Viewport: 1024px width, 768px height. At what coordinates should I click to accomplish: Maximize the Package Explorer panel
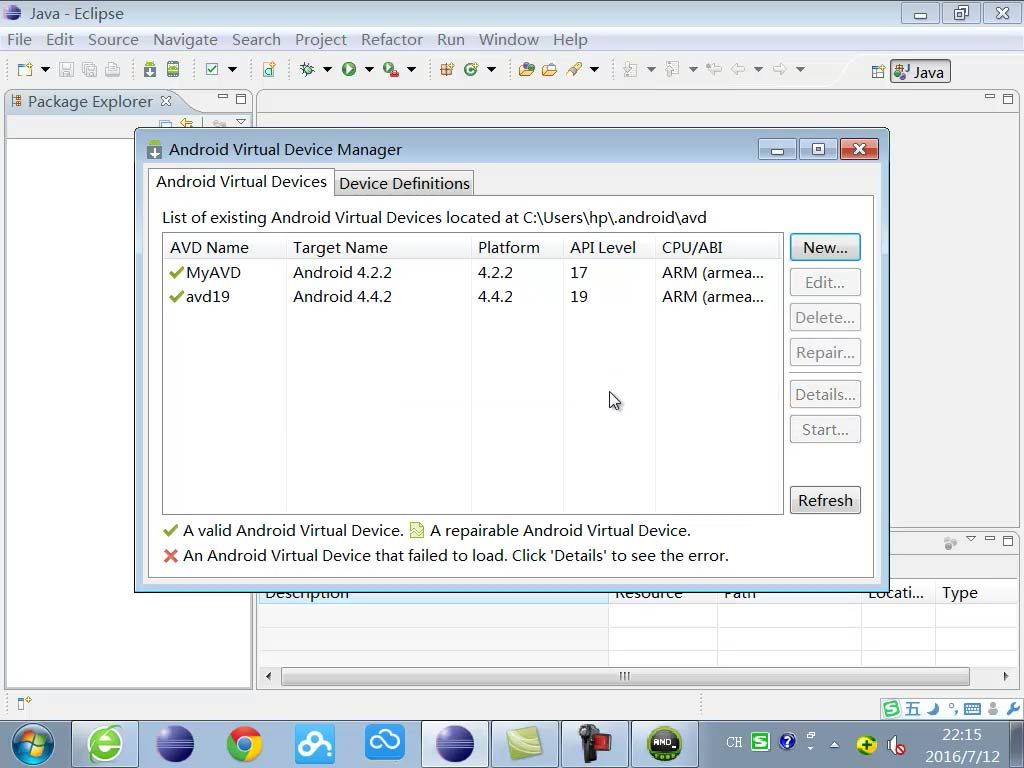pyautogui.click(x=241, y=99)
